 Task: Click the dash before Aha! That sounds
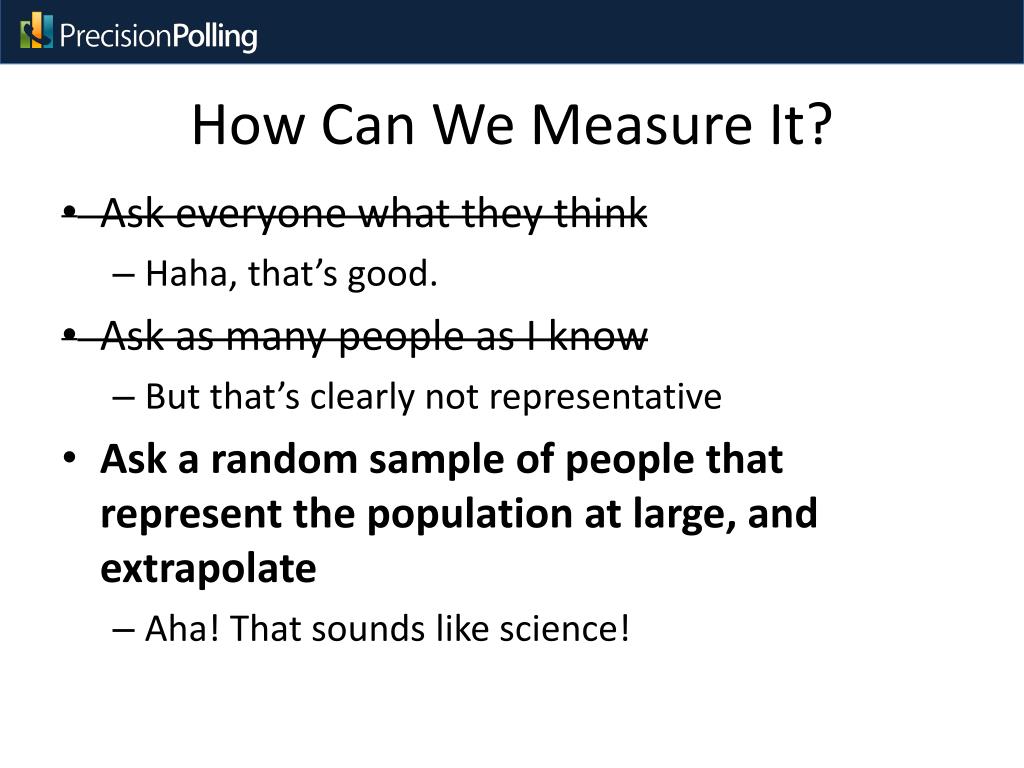(x=123, y=630)
